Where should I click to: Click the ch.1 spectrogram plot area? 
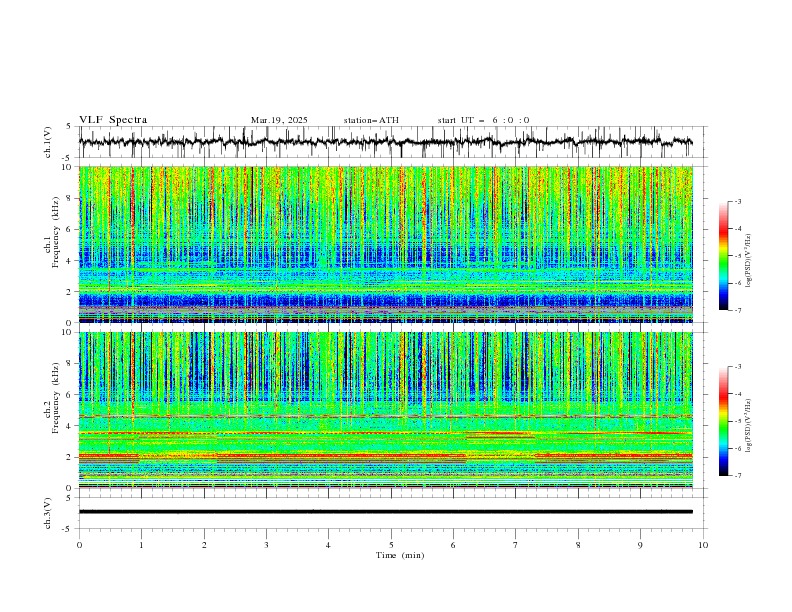[385, 244]
